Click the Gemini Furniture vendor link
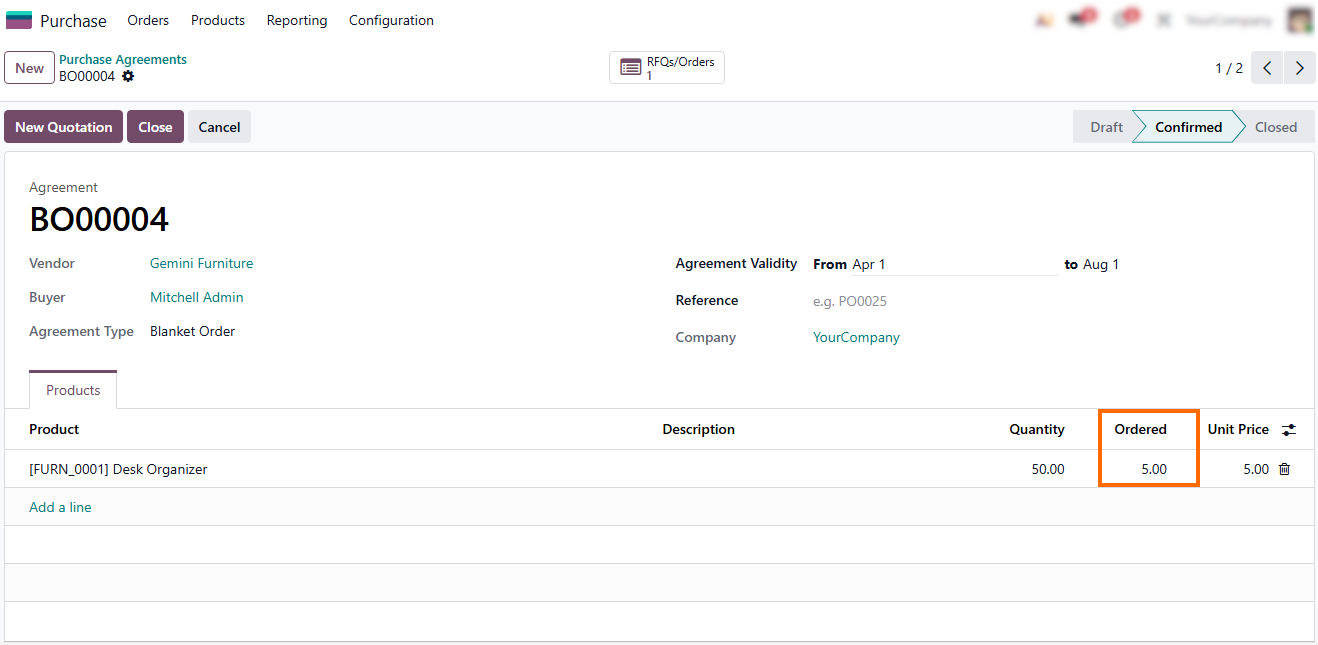Image resolution: width=1318 pixels, height=645 pixels. click(201, 264)
